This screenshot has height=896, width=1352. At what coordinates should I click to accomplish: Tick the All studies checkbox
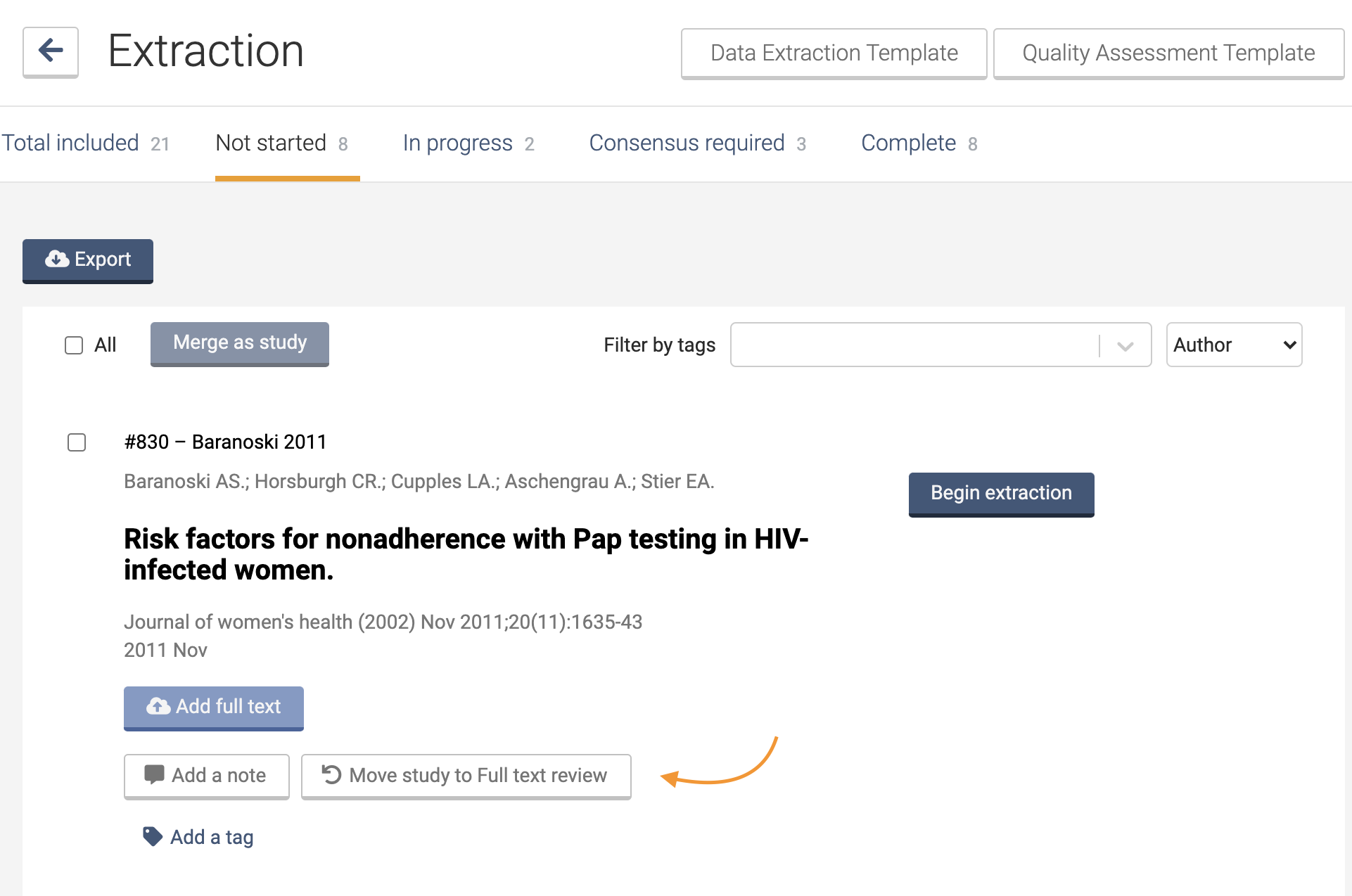click(74, 345)
